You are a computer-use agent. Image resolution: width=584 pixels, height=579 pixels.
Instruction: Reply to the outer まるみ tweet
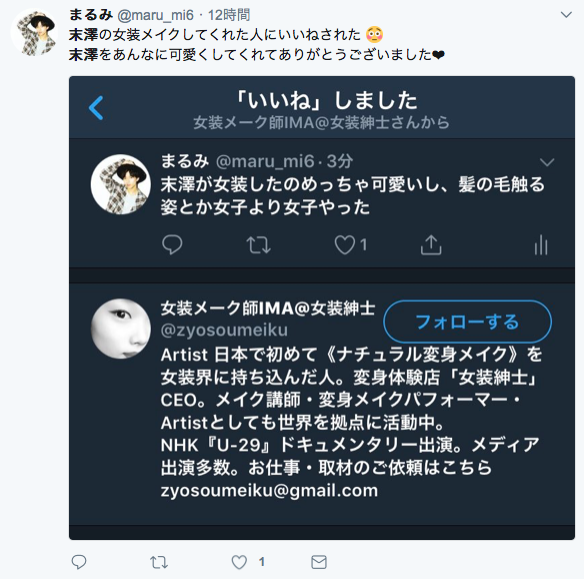[79, 562]
